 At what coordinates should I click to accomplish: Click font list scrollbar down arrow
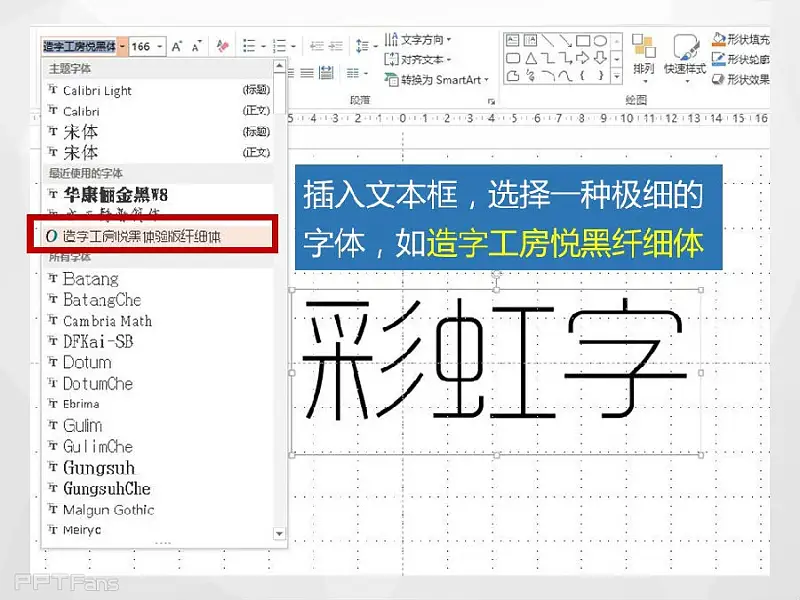tap(279, 535)
